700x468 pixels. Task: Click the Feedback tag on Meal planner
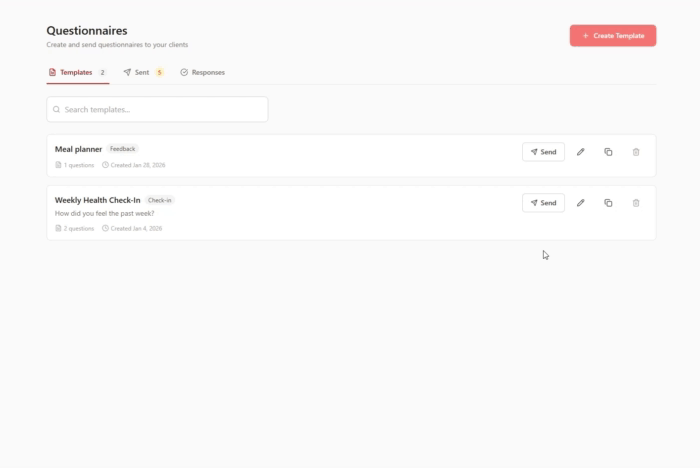[x=123, y=149]
